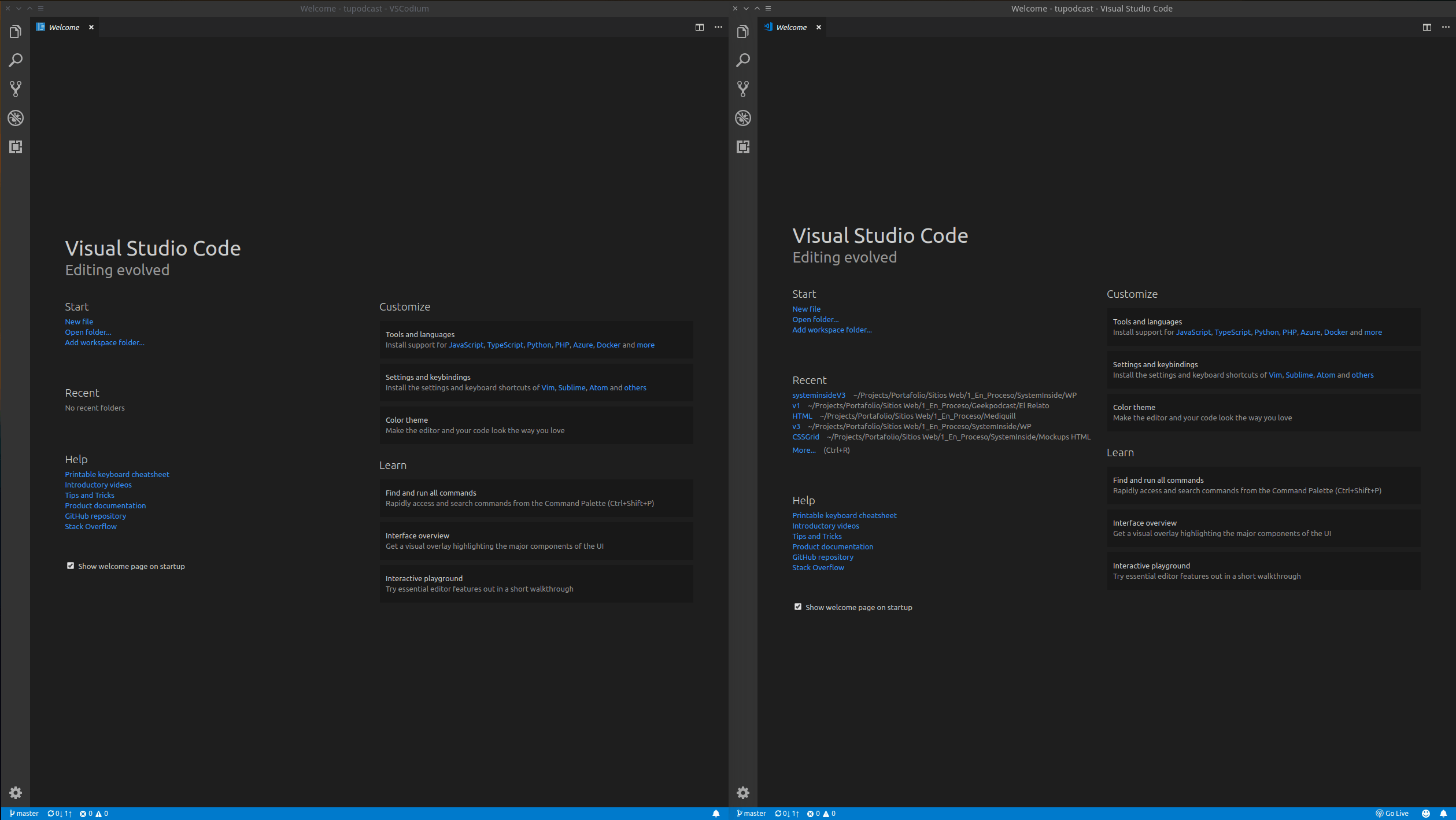Uncheck Show welcome page on startup in right window

(x=798, y=607)
